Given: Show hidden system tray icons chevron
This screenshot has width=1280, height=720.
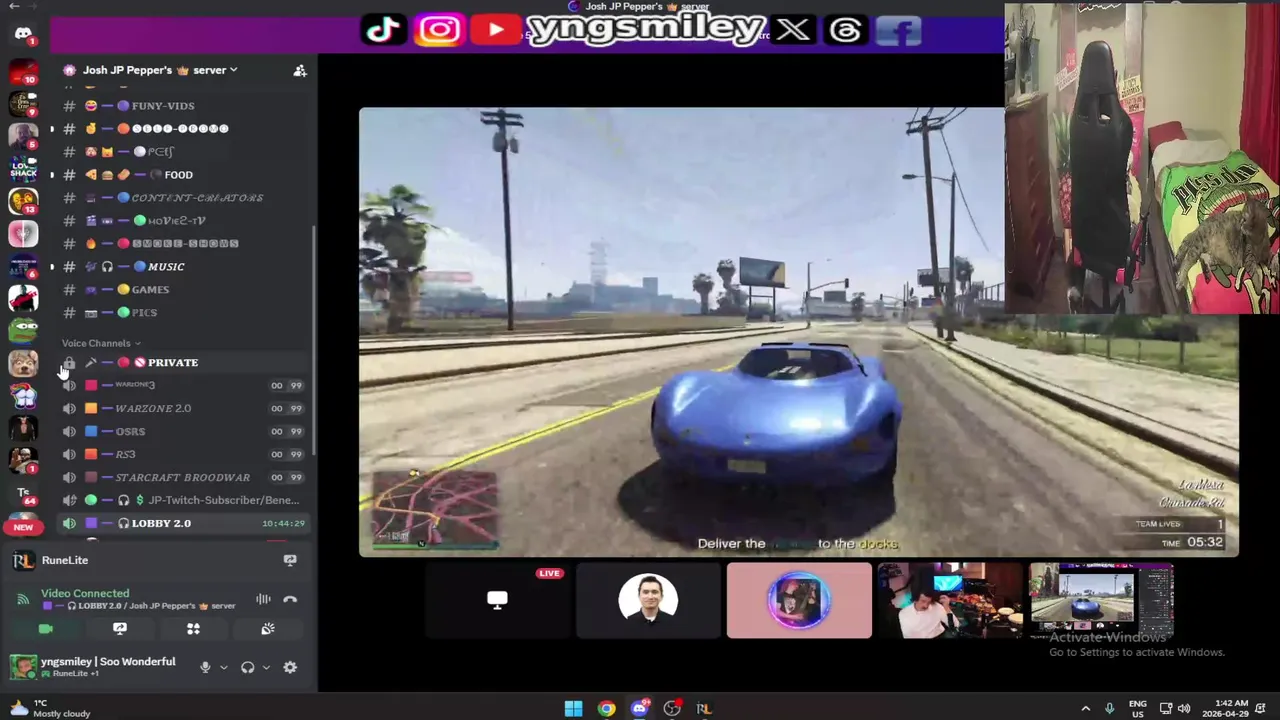Looking at the screenshot, I should tap(1086, 709).
